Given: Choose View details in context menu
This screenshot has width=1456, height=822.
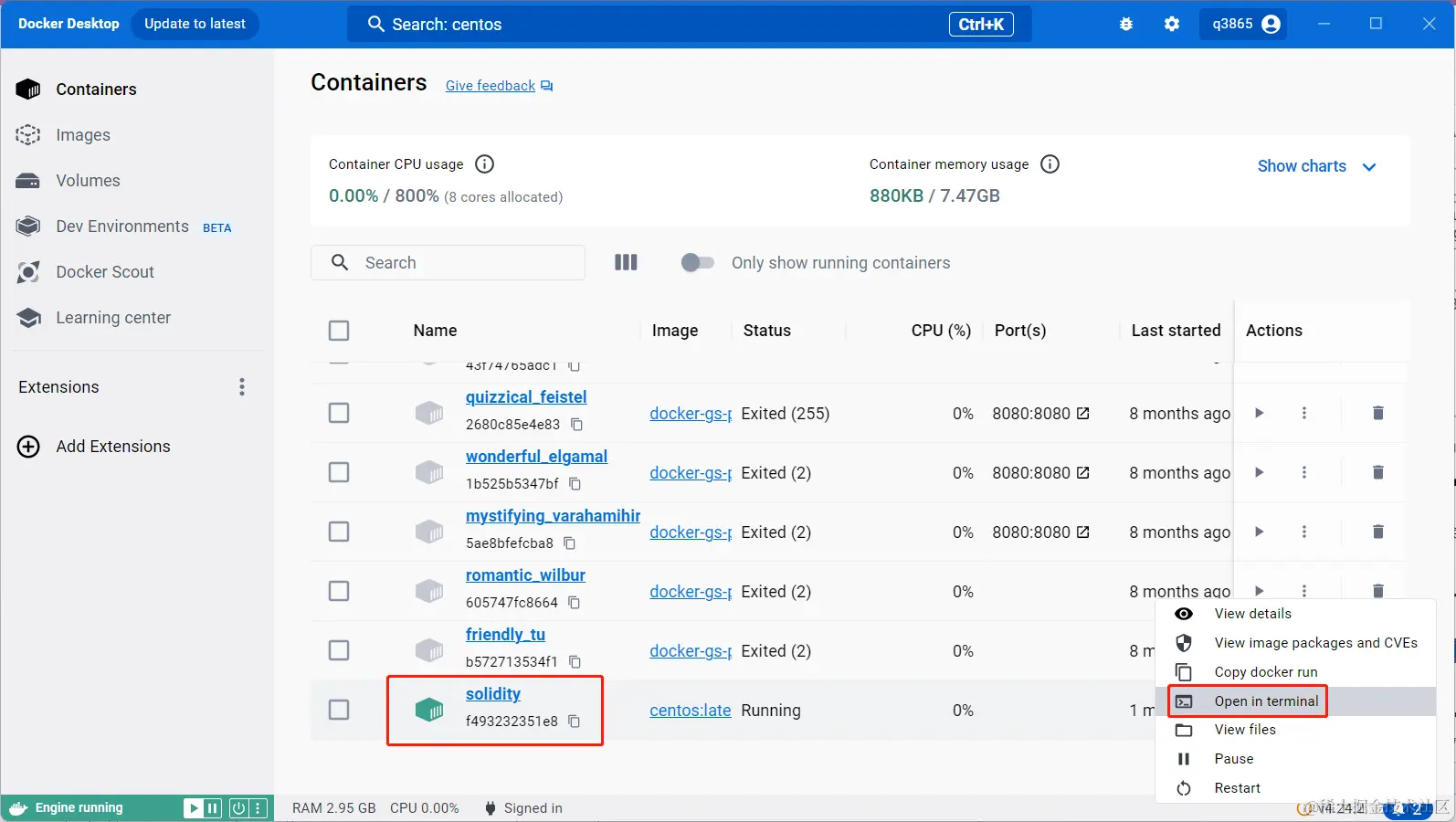Looking at the screenshot, I should click(x=1296, y=614).
